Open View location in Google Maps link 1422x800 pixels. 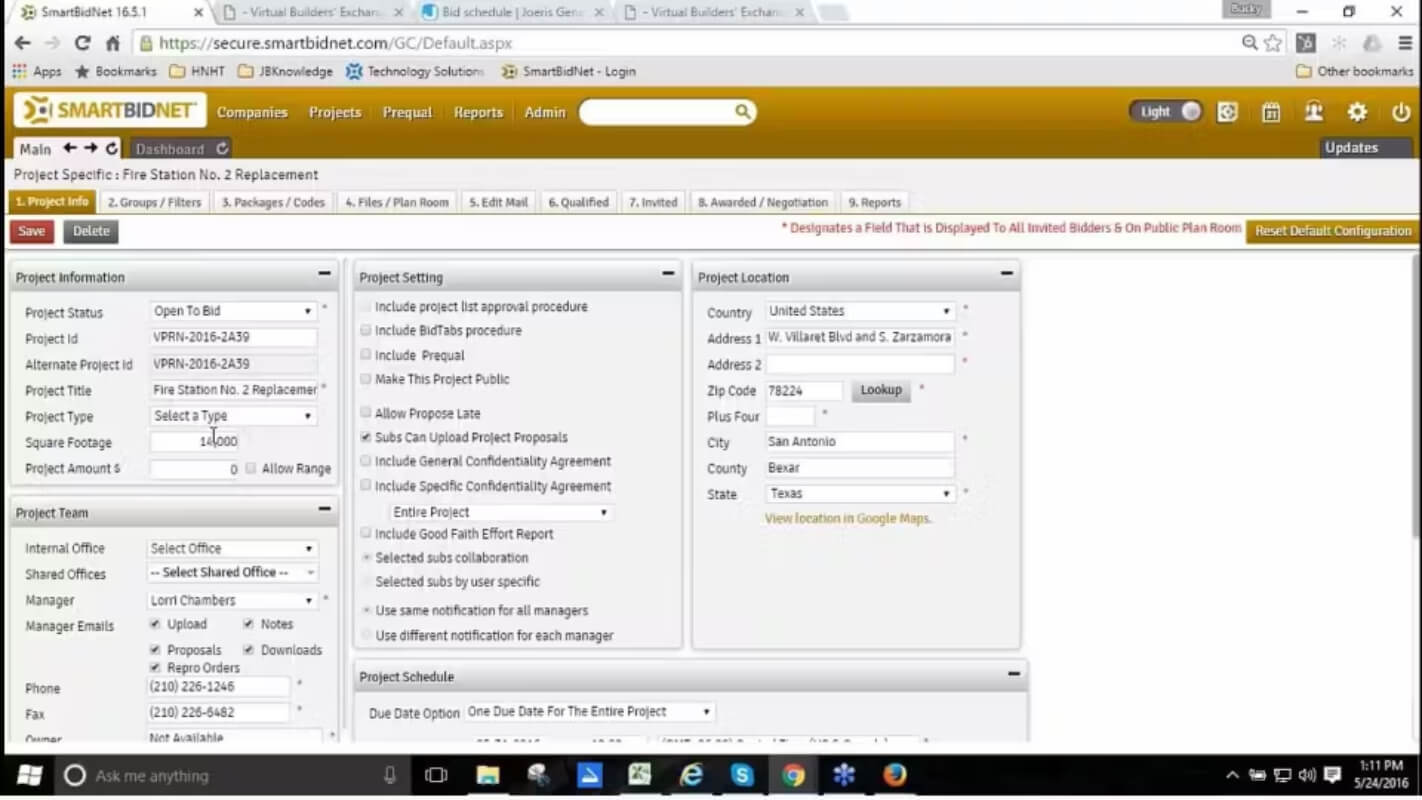(848, 518)
